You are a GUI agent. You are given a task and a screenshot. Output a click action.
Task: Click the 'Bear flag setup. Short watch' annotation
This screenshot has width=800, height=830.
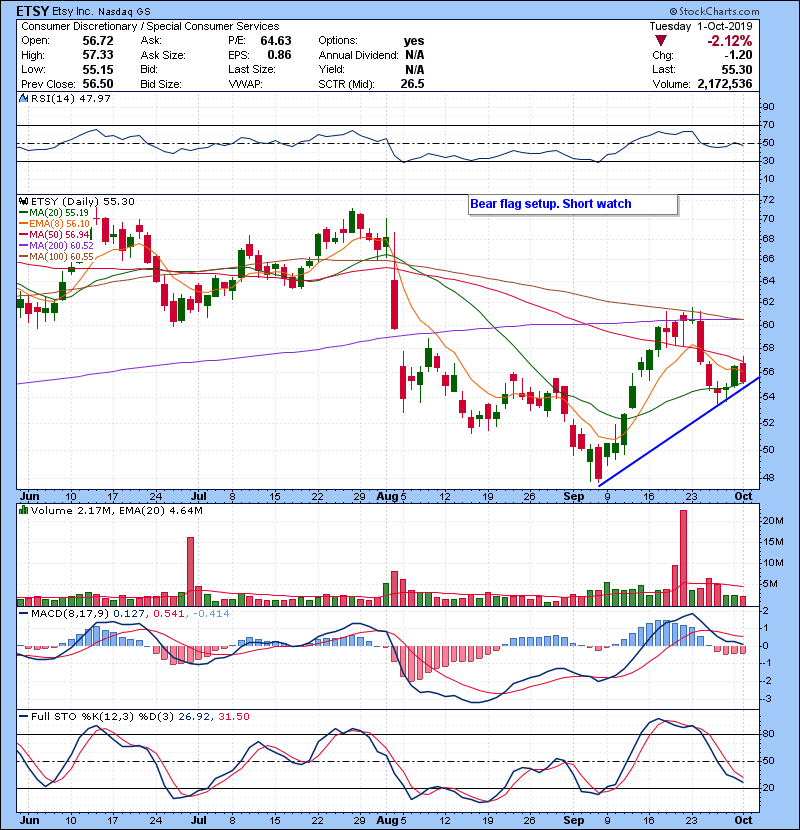point(573,204)
